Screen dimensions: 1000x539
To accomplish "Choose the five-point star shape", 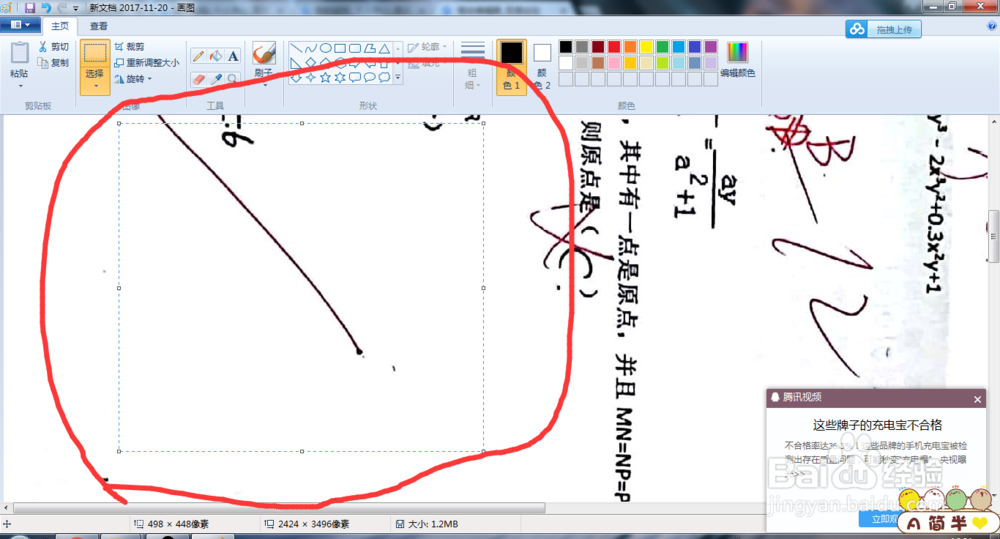I will click(x=325, y=77).
